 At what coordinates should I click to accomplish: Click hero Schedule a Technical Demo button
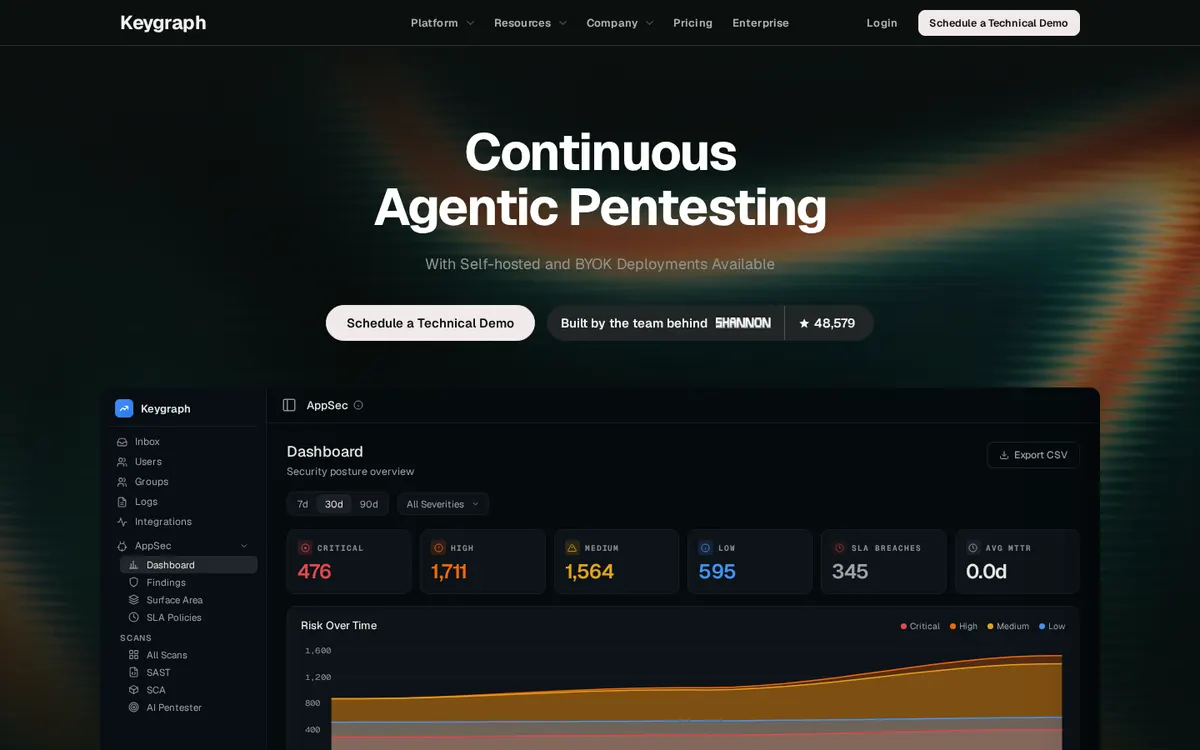430,323
